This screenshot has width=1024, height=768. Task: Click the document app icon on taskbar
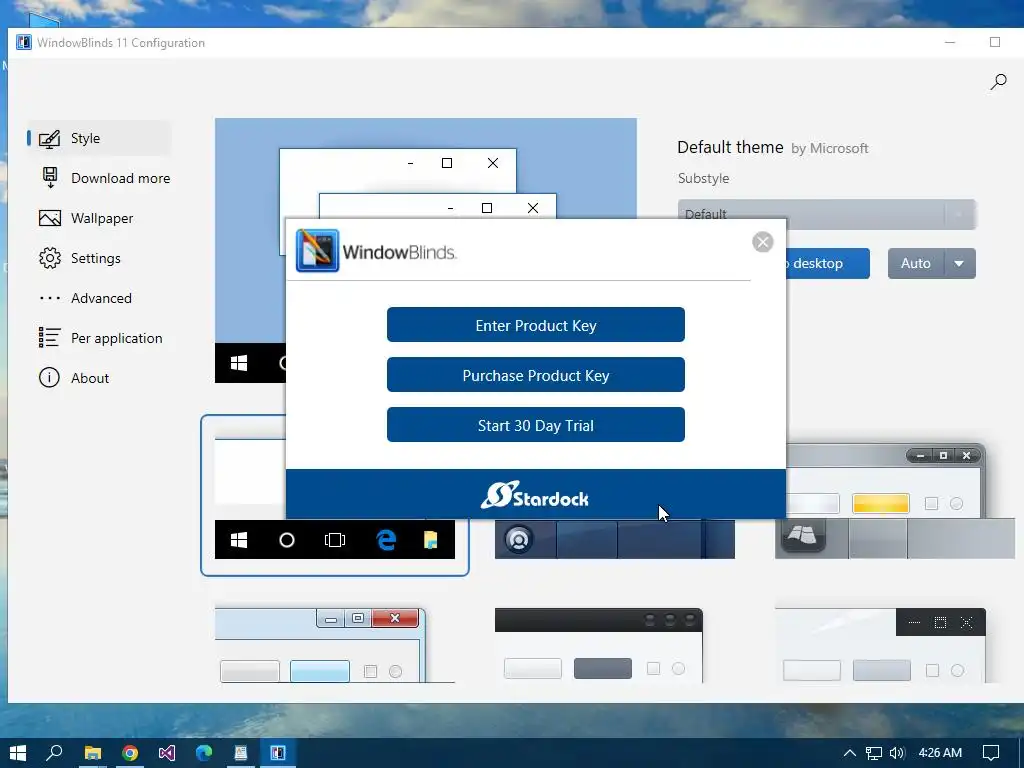[x=241, y=753]
